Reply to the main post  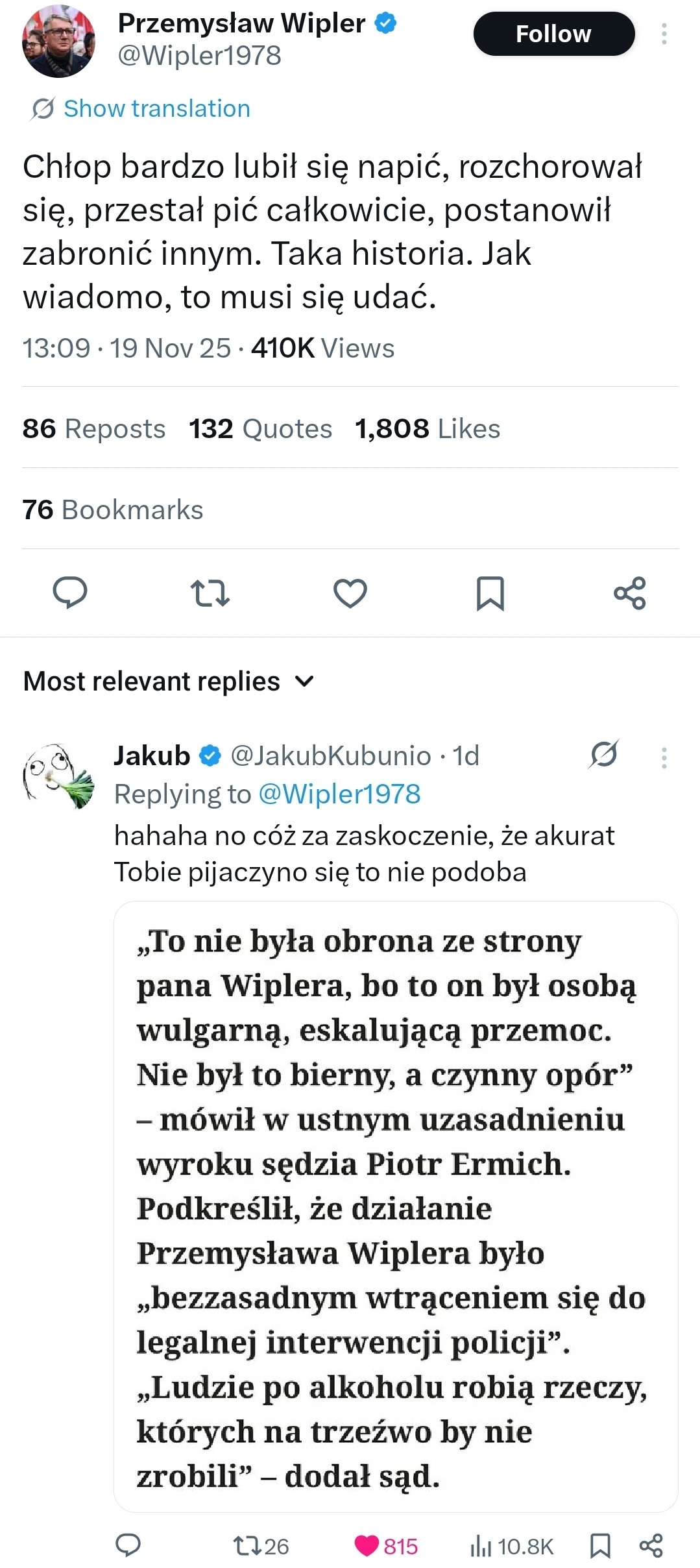(69, 593)
